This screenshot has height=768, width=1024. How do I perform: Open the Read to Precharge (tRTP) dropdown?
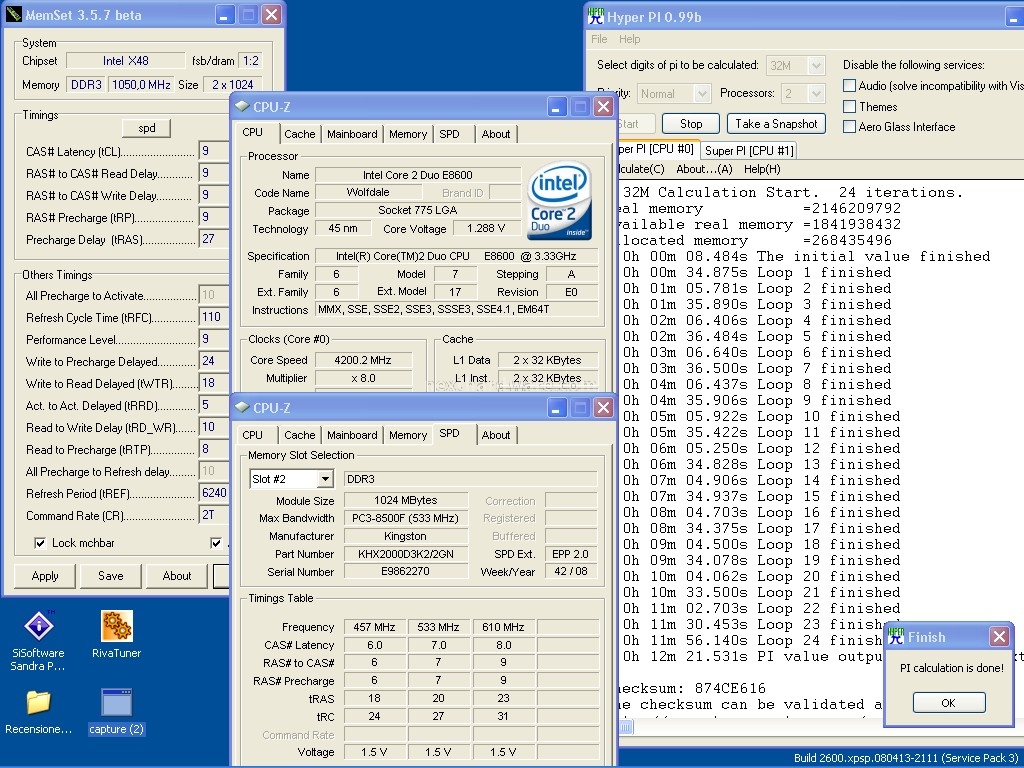tap(214, 449)
